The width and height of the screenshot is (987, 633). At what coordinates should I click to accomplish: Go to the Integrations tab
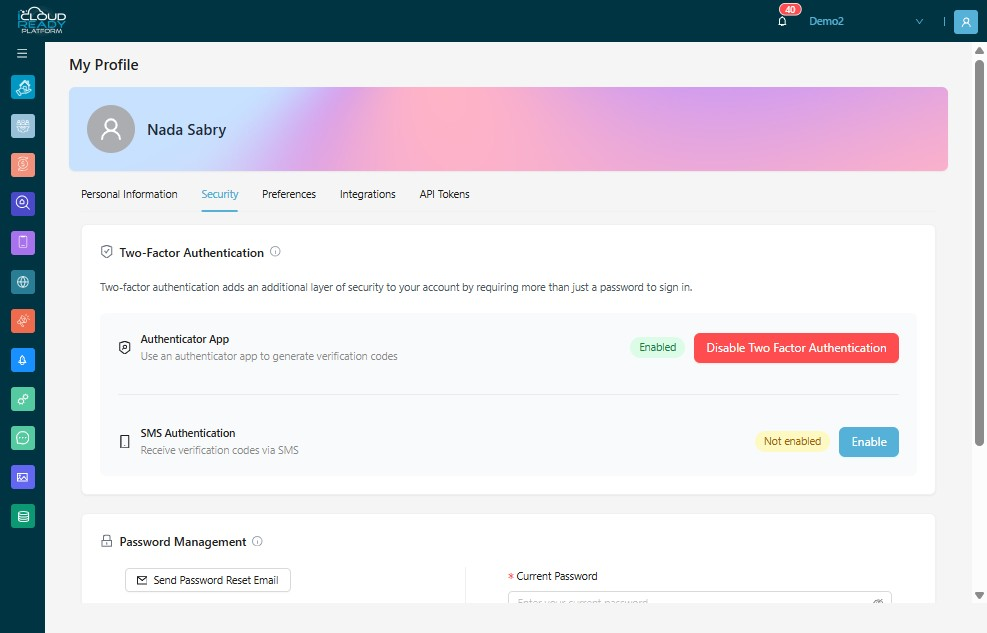(368, 194)
